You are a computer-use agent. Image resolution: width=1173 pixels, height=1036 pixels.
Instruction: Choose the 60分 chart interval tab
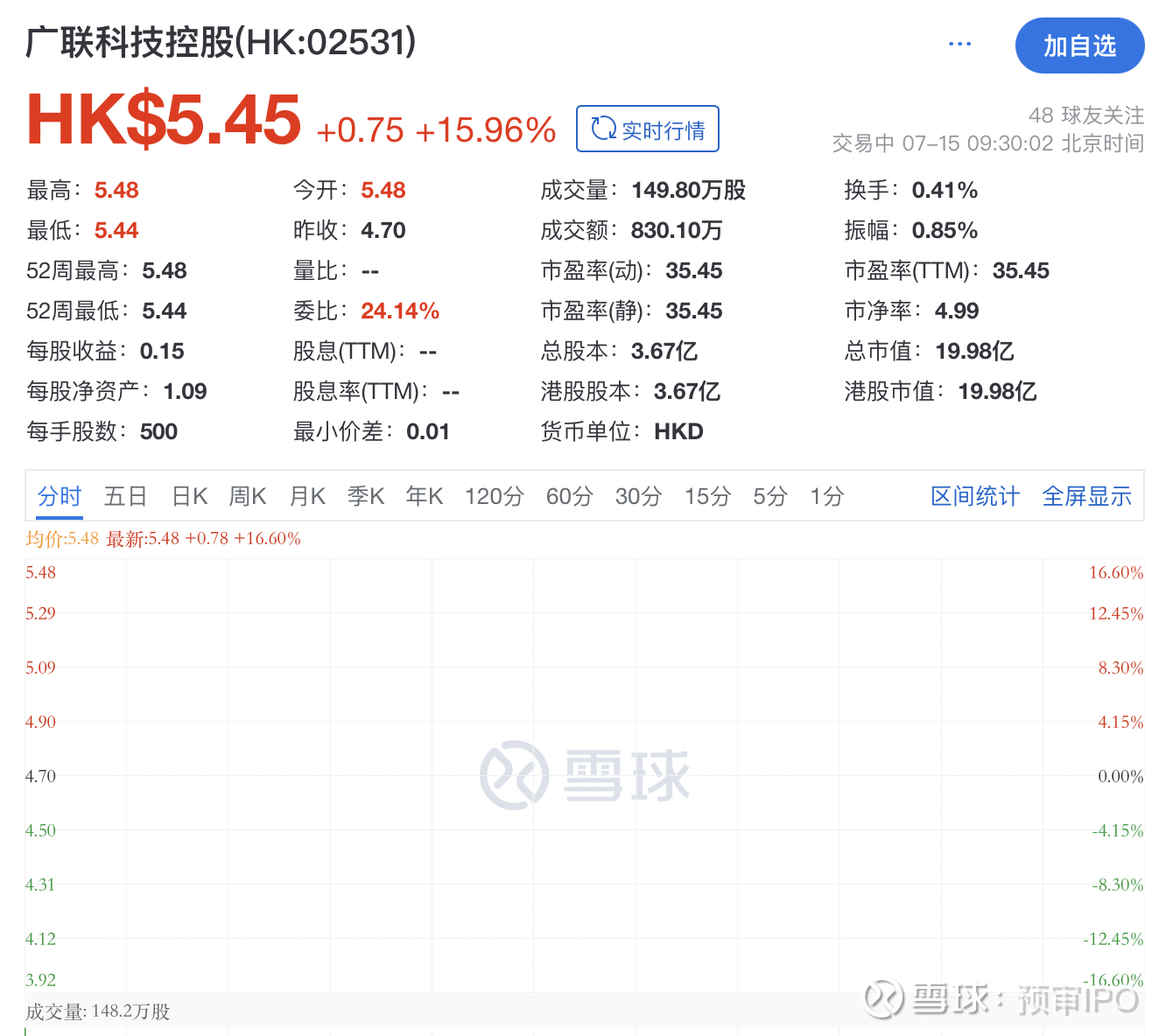click(569, 496)
